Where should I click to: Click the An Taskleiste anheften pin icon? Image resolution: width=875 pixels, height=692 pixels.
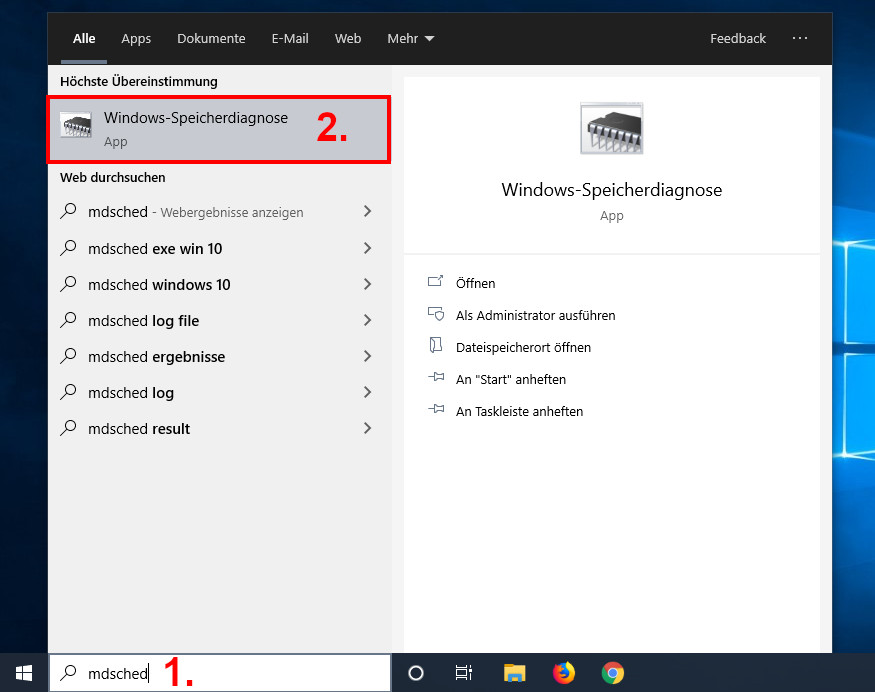(x=436, y=411)
